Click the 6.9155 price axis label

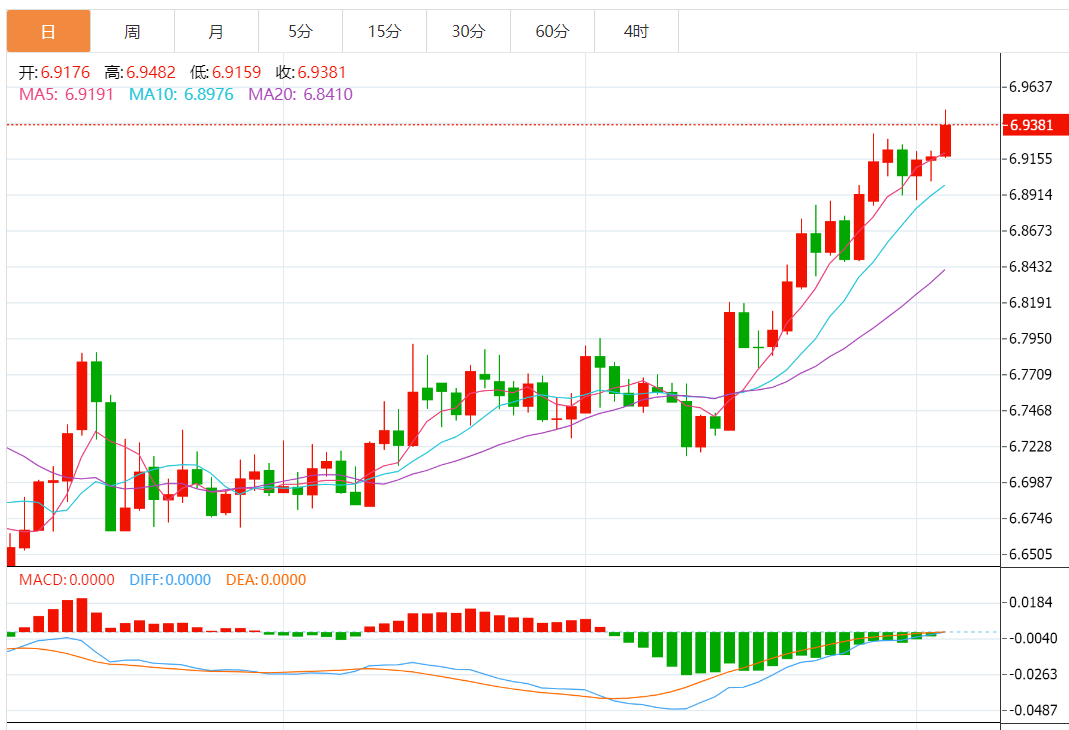[x=1031, y=159]
